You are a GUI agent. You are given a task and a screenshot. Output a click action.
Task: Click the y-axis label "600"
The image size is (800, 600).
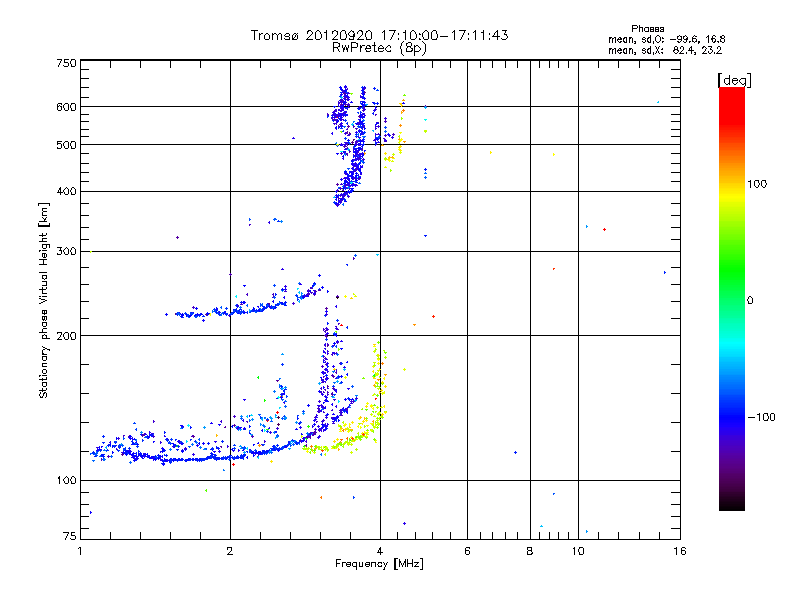point(66,107)
